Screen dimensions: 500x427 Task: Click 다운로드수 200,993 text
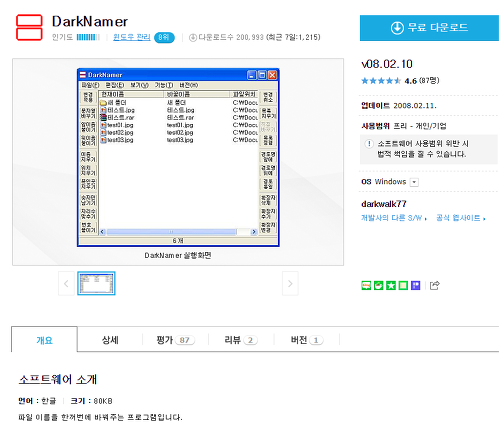pyautogui.click(x=231, y=37)
